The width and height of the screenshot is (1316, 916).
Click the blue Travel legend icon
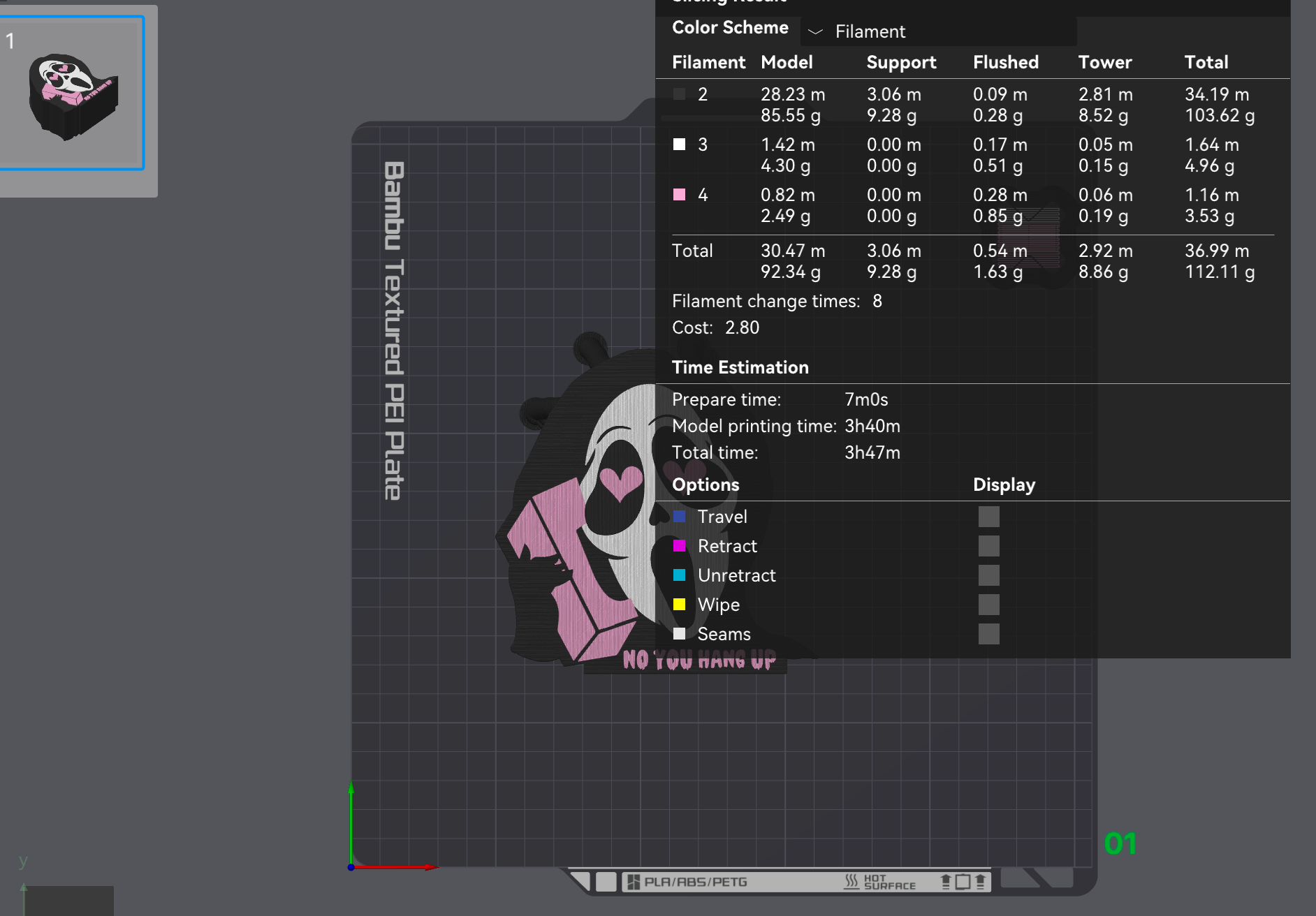pyautogui.click(x=679, y=517)
